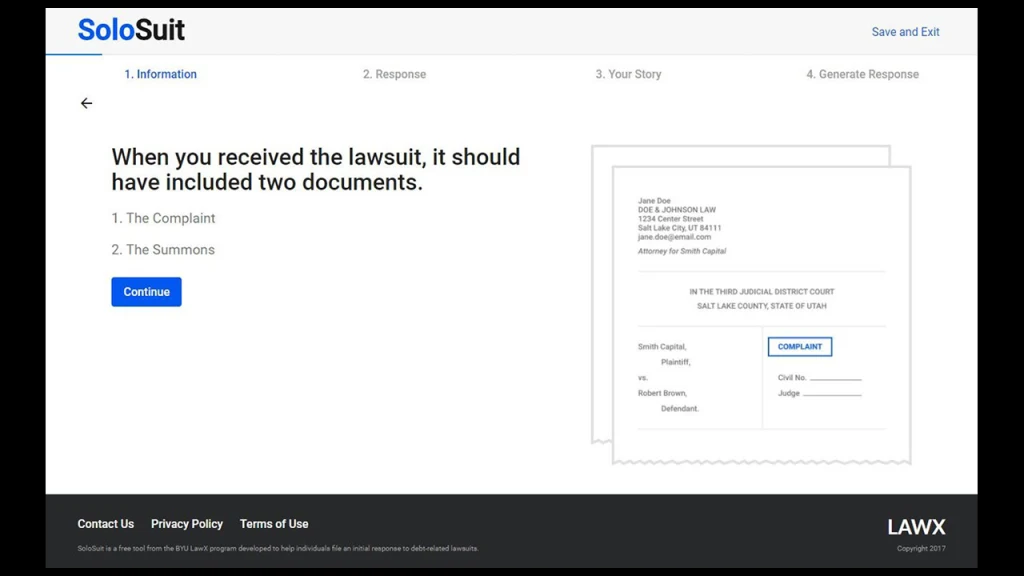Viewport: 1024px width, 576px height.
Task: Click the LAWX logo in footer
Action: [916, 527]
